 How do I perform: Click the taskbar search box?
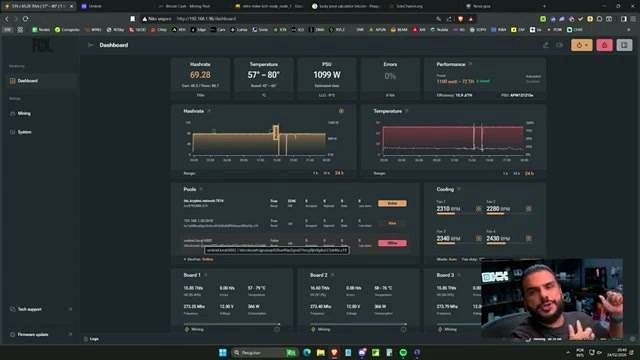pos(264,352)
